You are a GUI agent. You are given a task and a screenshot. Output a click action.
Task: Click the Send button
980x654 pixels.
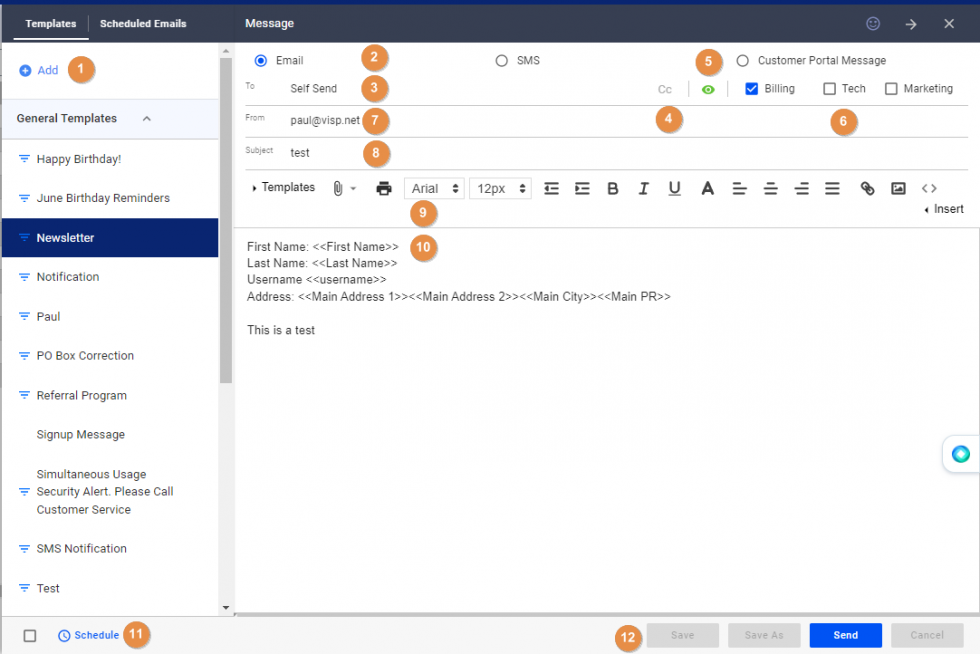click(845, 635)
